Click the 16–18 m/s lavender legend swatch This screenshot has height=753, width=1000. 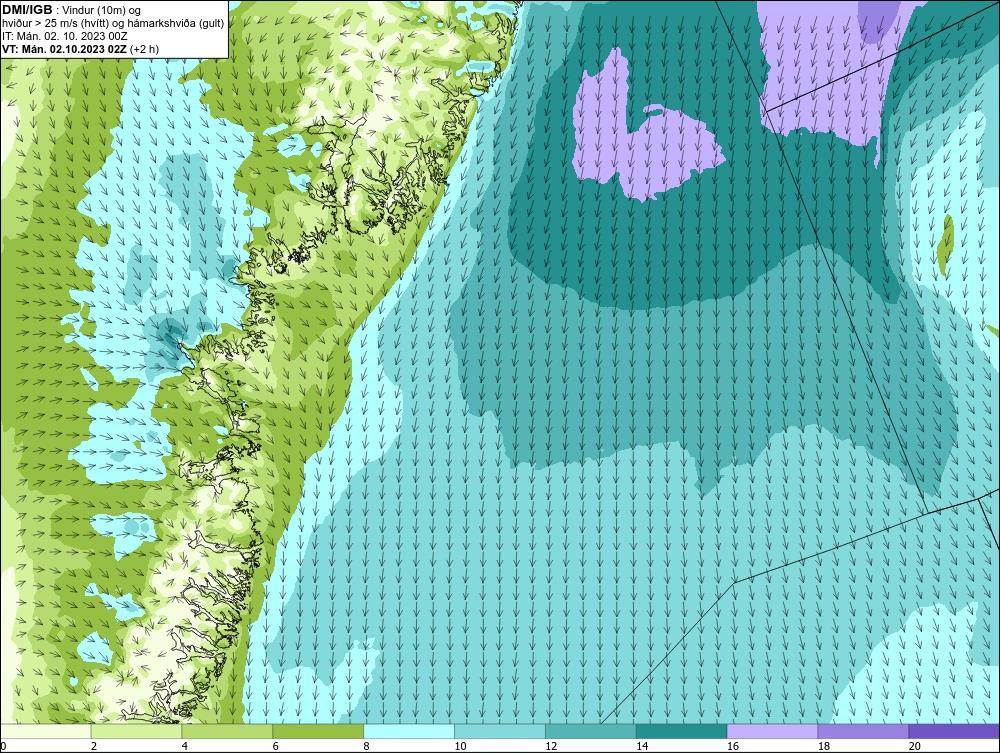pyautogui.click(x=772, y=731)
